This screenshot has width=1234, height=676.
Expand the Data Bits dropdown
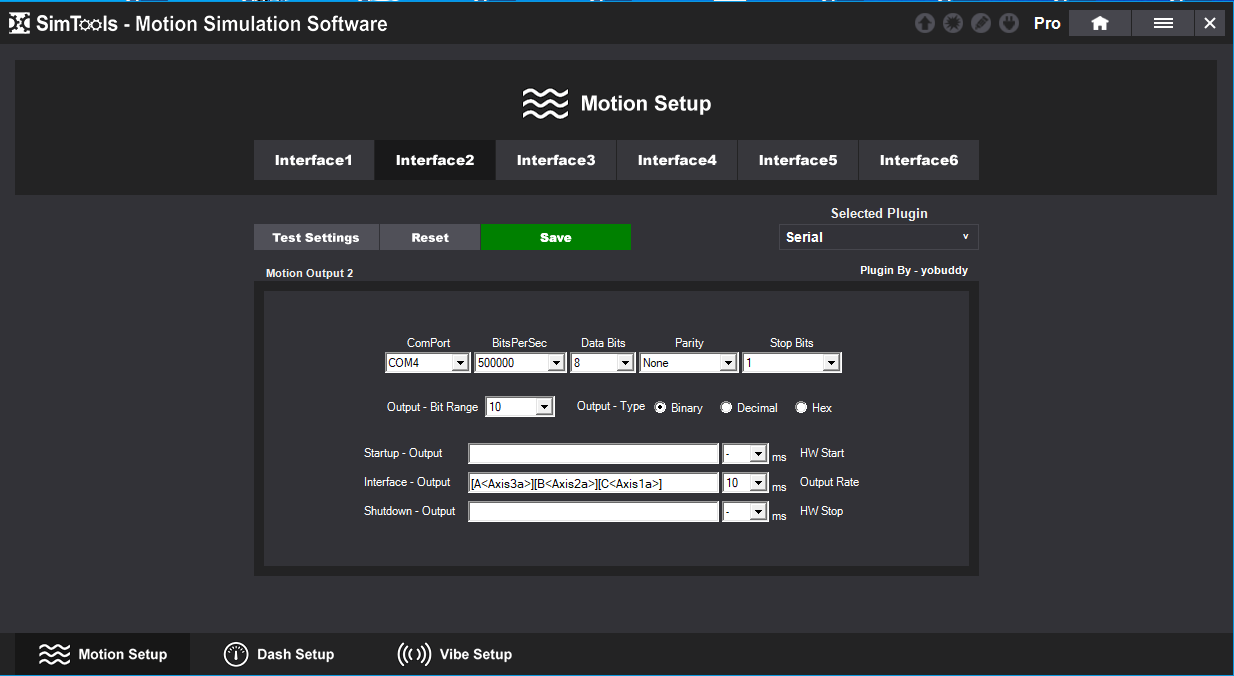[x=603, y=363]
